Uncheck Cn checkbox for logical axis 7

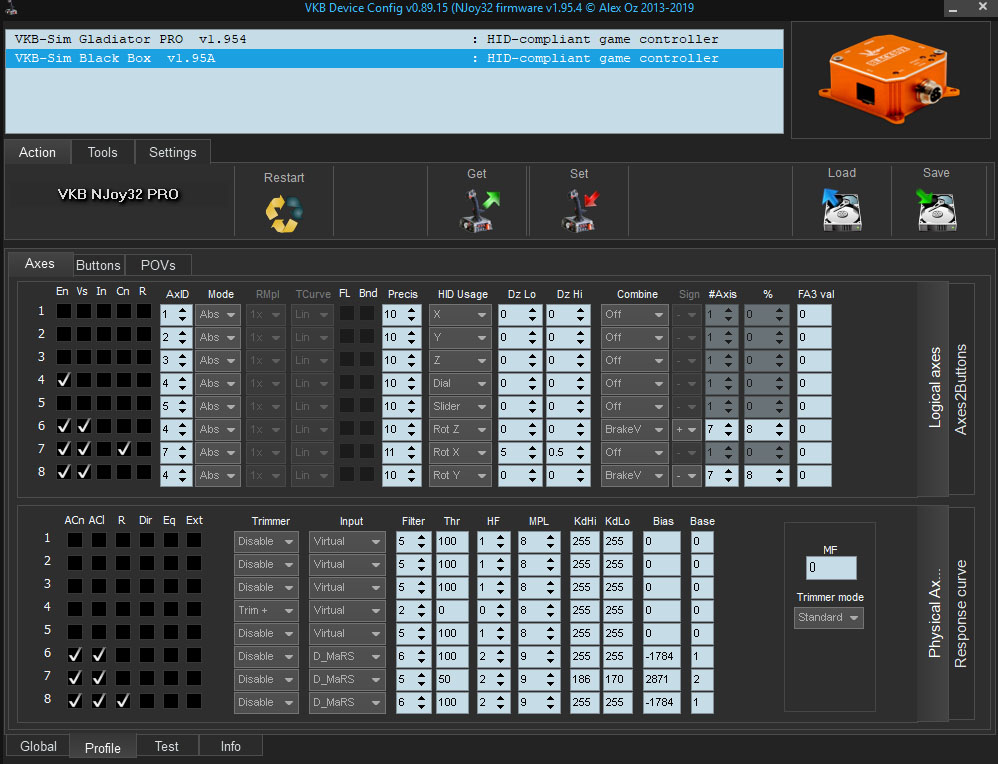(x=123, y=449)
